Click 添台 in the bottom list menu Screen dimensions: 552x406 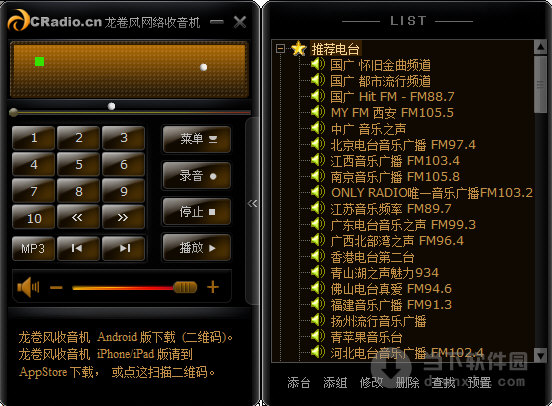299,382
